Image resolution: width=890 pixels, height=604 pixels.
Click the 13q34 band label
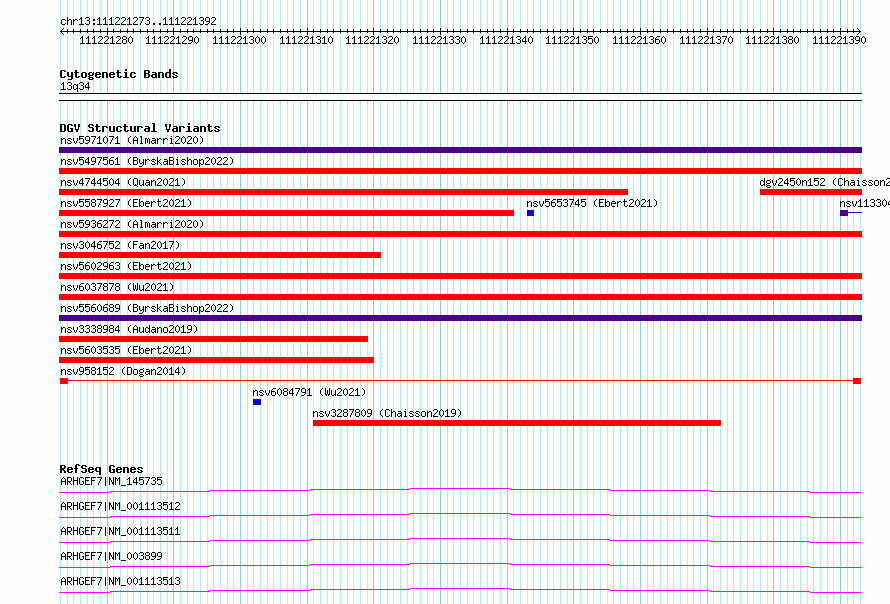tap(75, 86)
